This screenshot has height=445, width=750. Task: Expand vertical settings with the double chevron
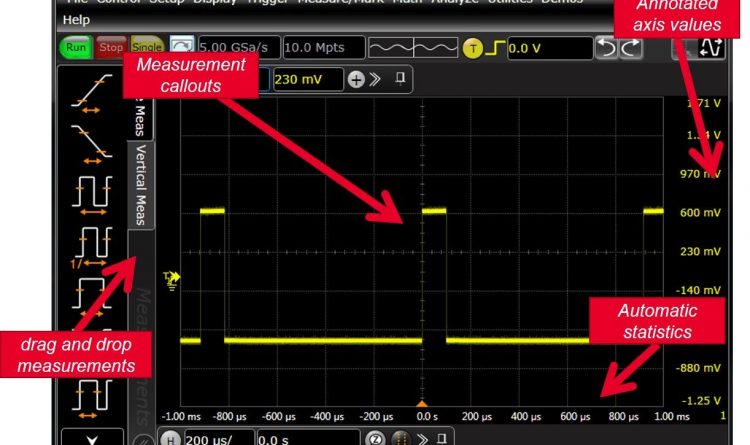coord(375,79)
